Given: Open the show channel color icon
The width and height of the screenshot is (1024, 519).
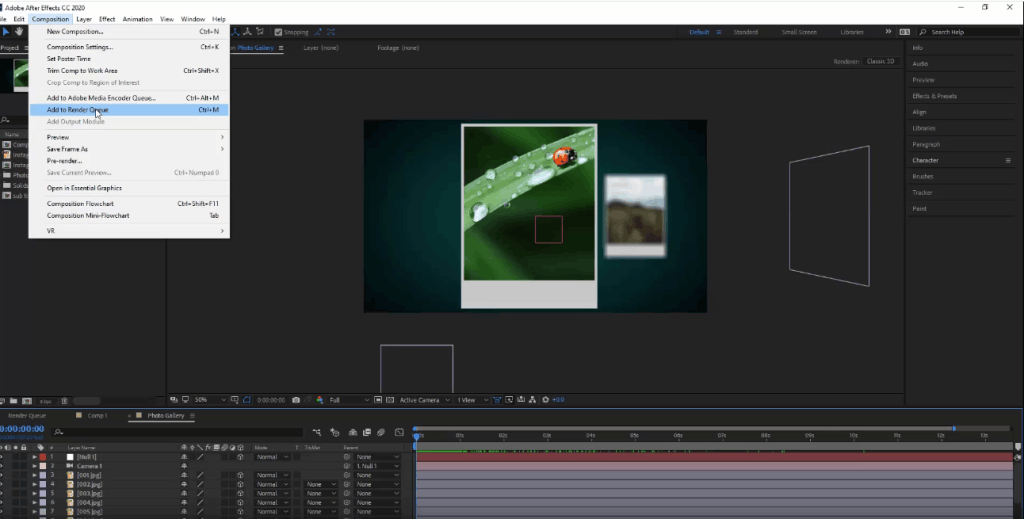Looking at the screenshot, I should pos(319,400).
